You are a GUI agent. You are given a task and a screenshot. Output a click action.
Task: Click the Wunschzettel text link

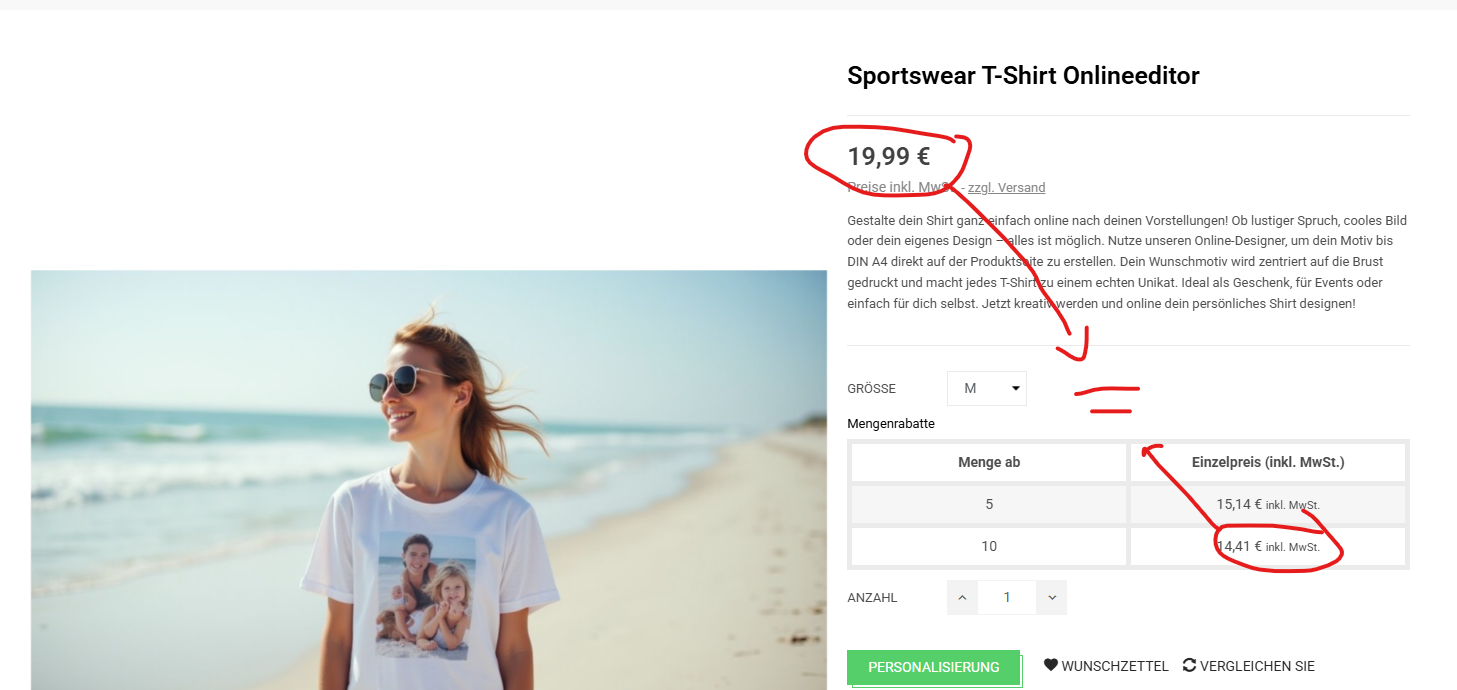[x=1115, y=666]
